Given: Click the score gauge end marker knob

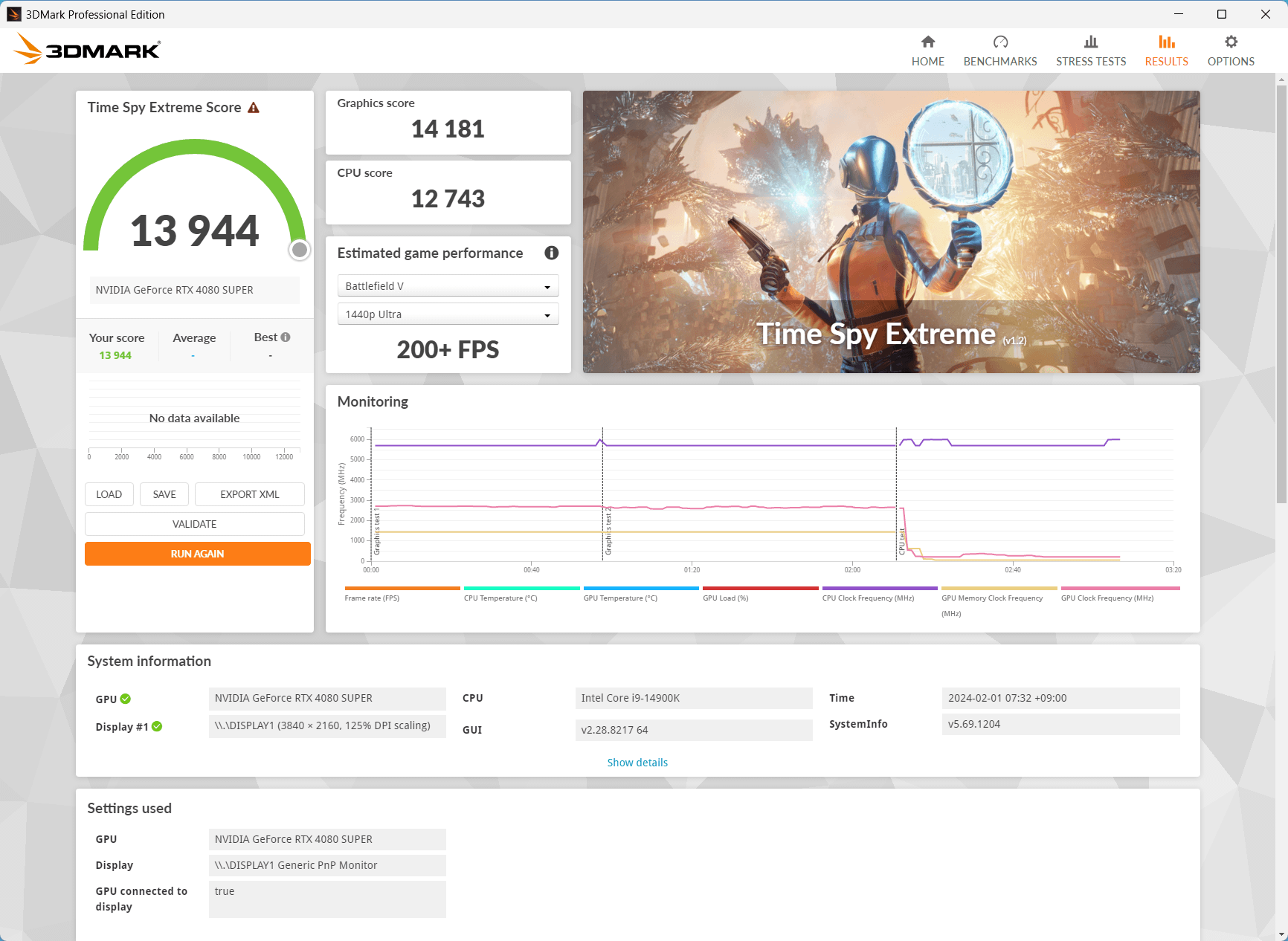Looking at the screenshot, I should click(300, 250).
